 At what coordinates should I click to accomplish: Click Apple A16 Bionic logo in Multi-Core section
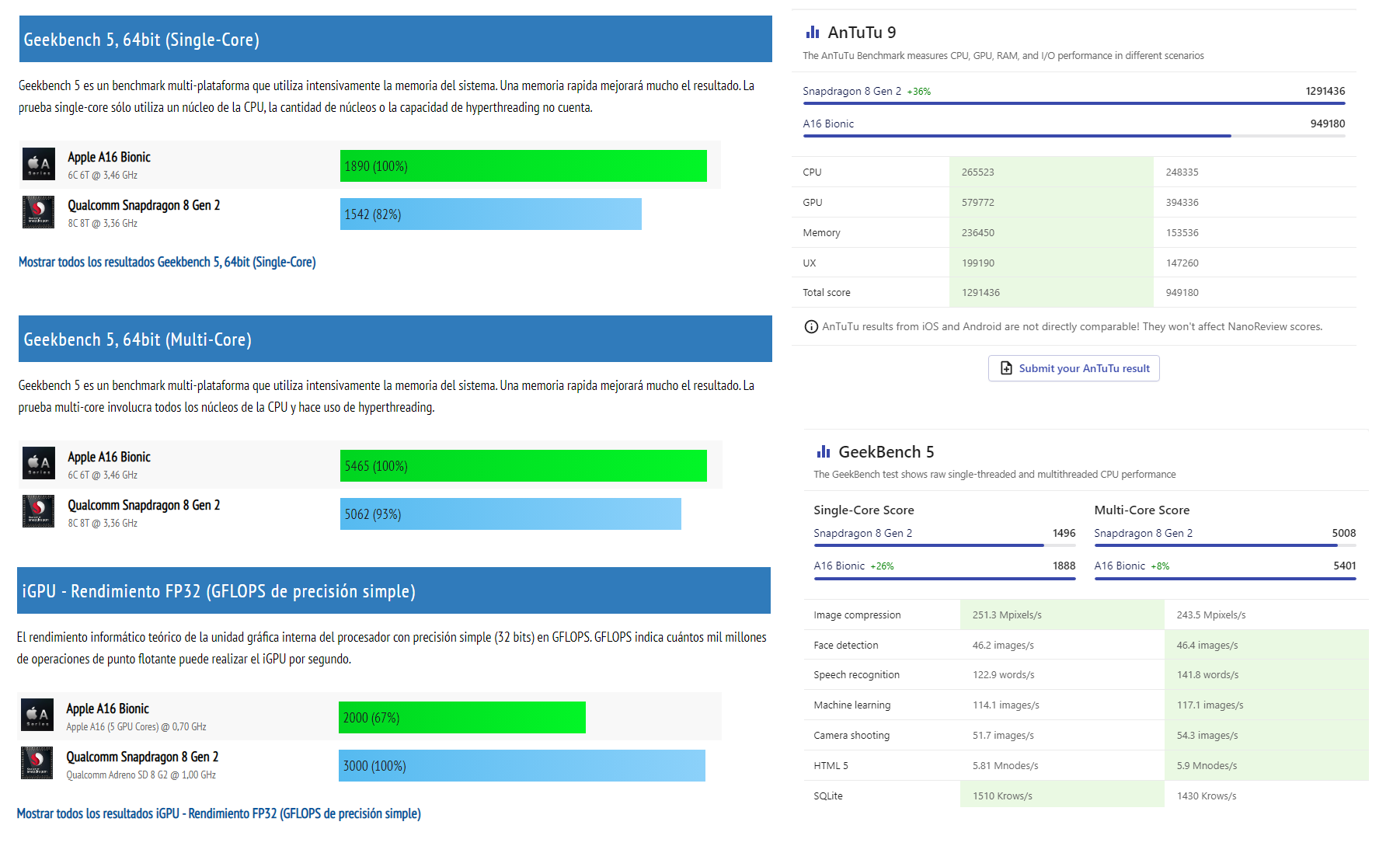[39, 464]
